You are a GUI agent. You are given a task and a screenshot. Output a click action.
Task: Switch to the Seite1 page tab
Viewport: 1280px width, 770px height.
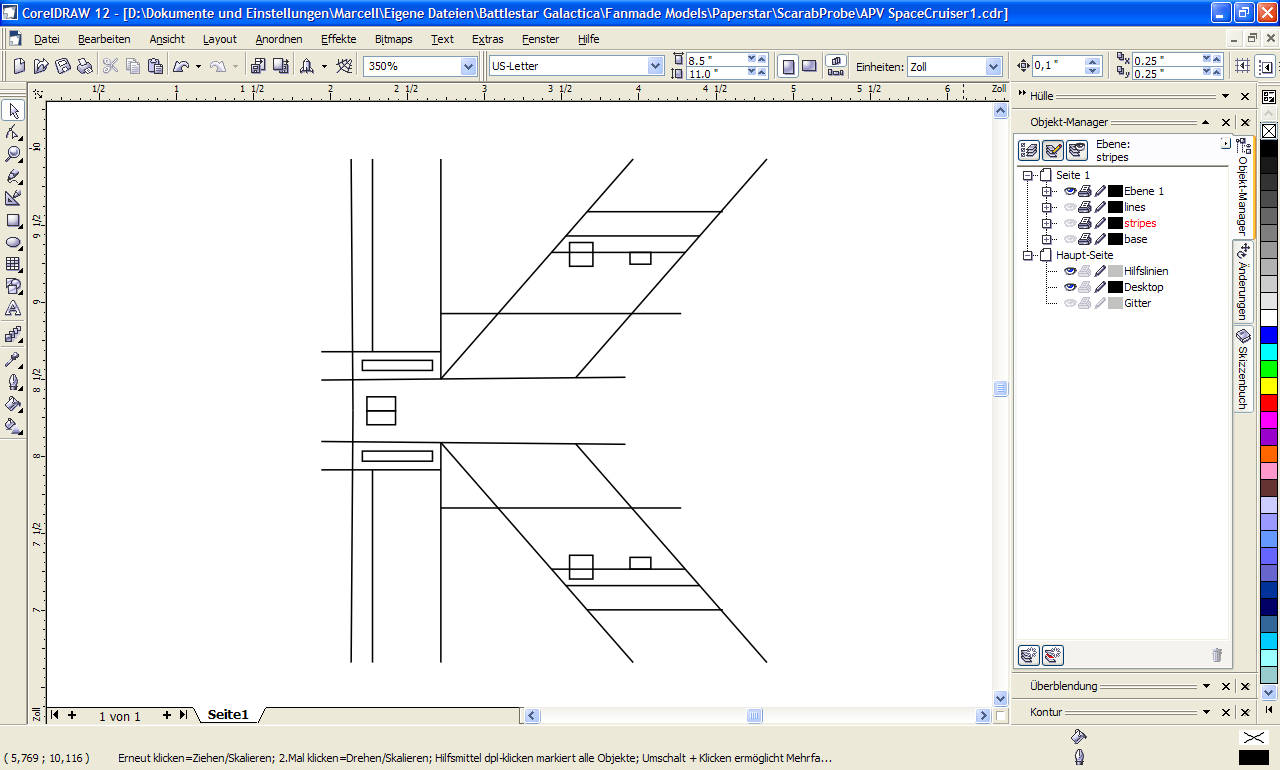click(227, 715)
